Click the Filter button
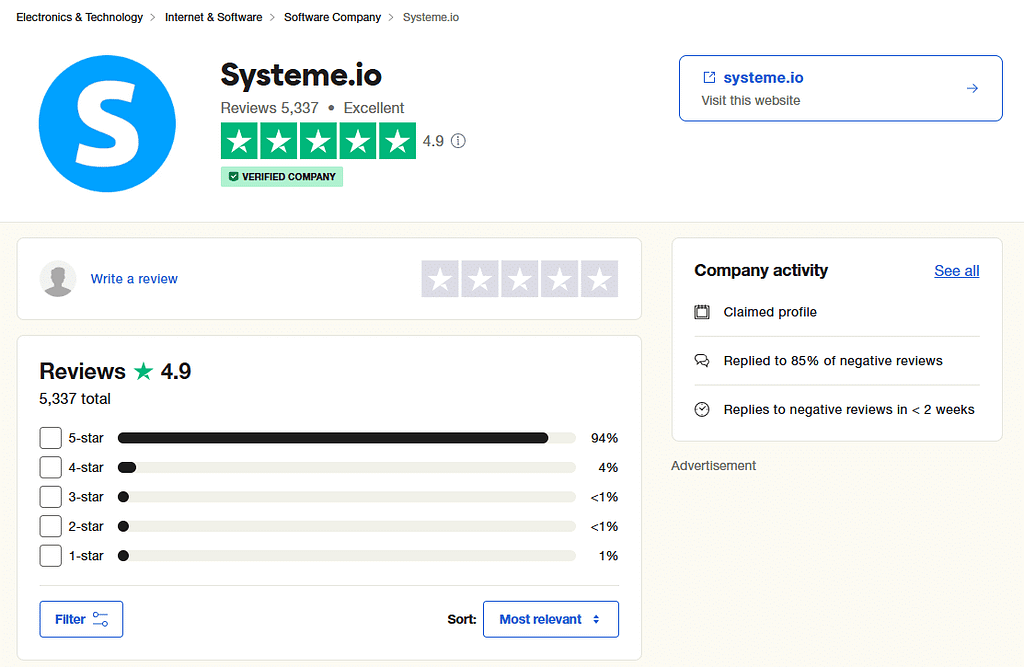 point(81,619)
